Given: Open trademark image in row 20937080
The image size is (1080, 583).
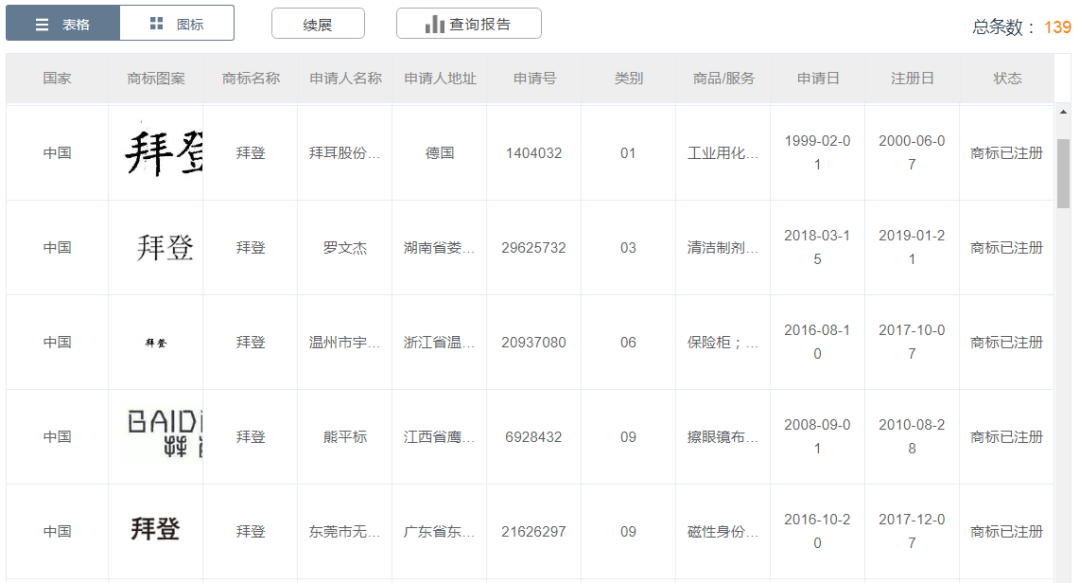Looking at the screenshot, I should [x=156, y=342].
